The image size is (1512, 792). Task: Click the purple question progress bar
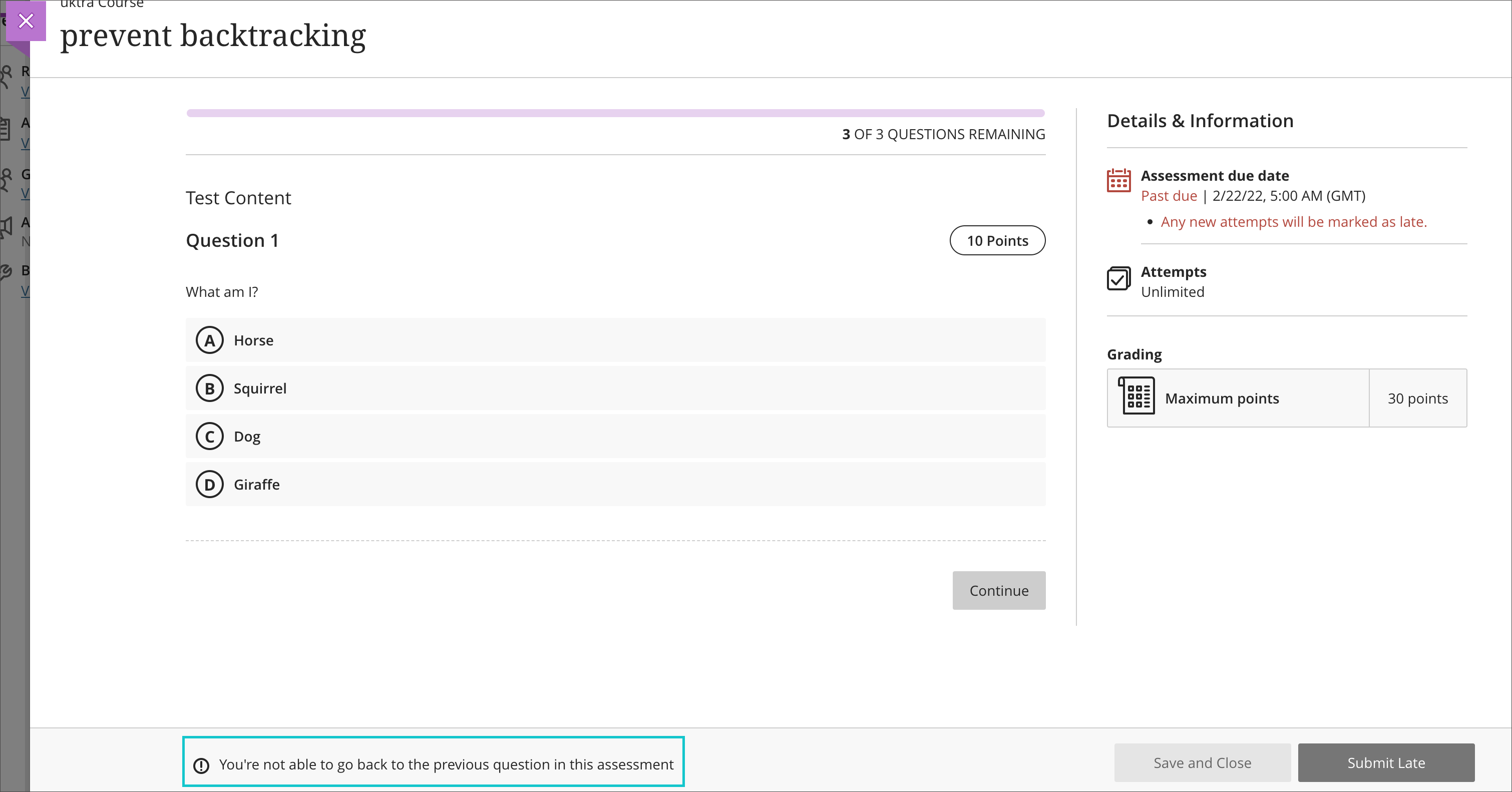[x=615, y=113]
